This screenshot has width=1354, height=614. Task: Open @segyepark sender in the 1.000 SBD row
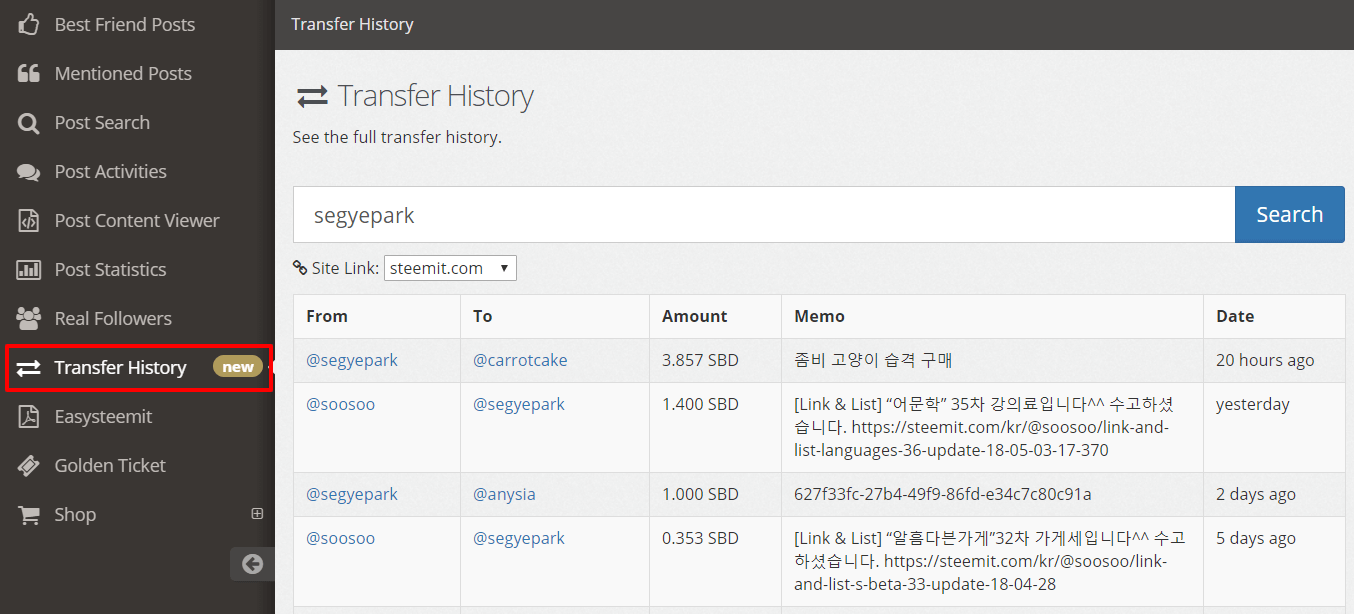coord(352,494)
